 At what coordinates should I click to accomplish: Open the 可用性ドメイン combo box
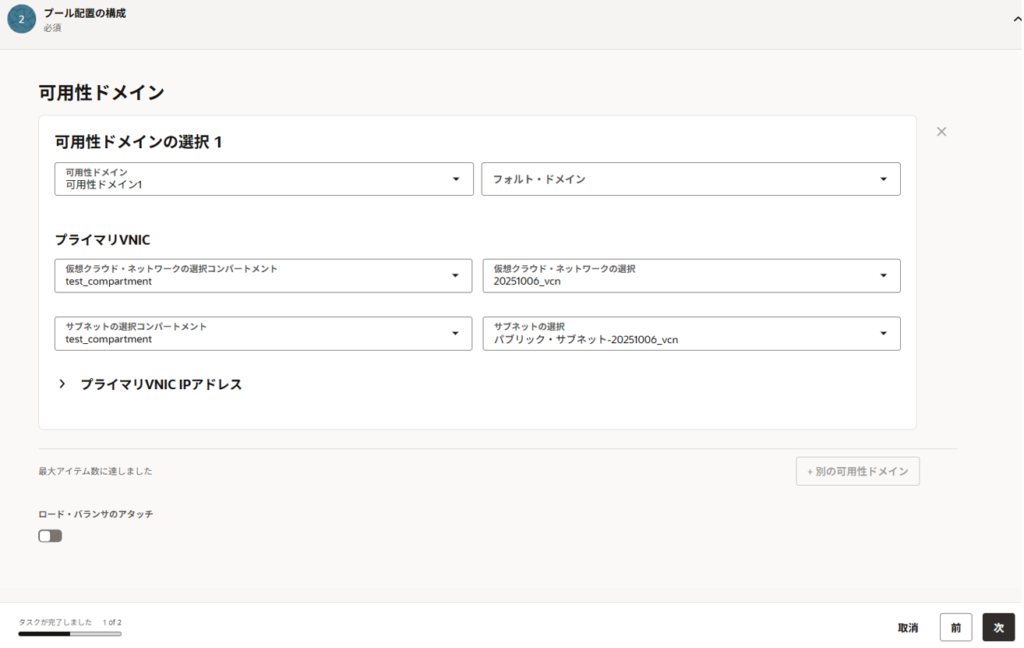tap(250, 179)
